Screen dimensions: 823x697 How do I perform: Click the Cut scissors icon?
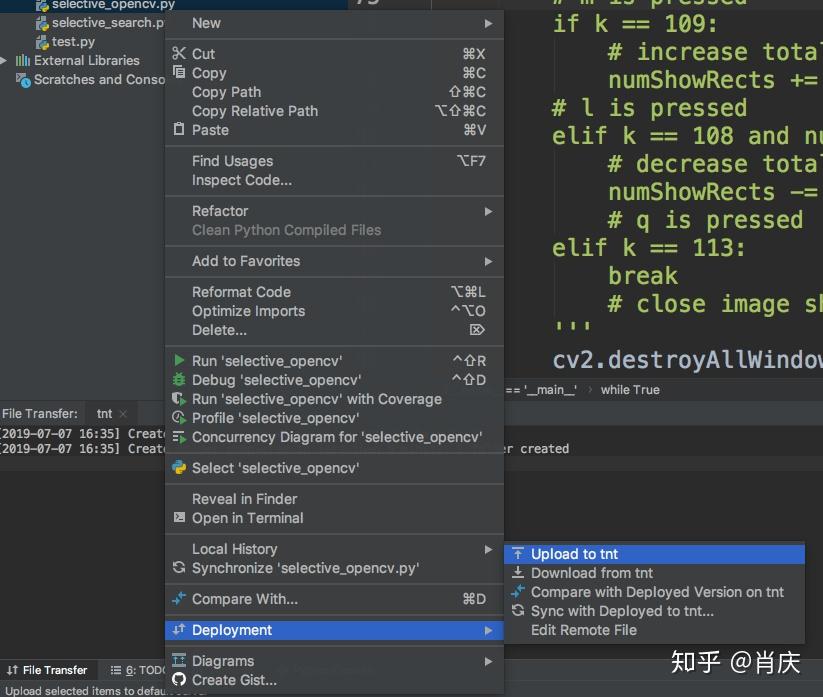(179, 54)
